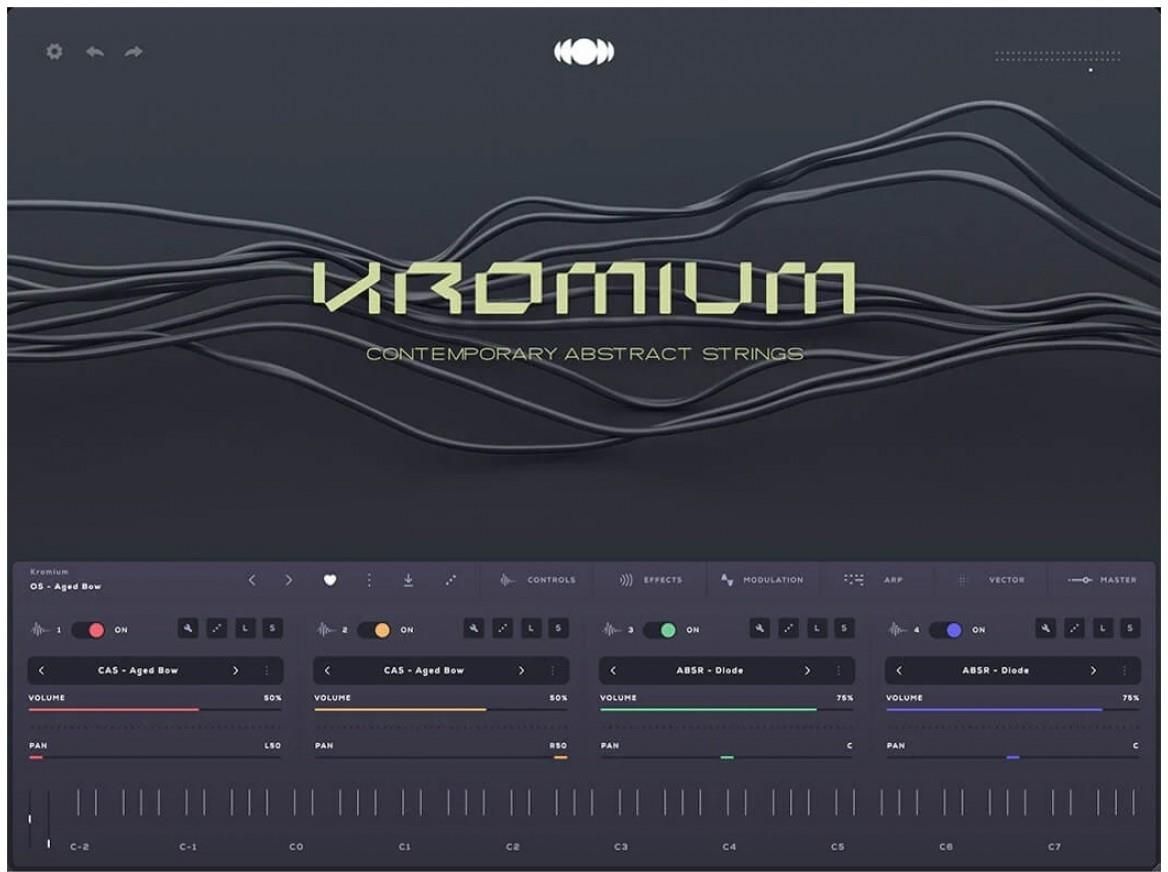Open the settings gear icon
The width and height of the screenshot is (1168, 872).
(54, 51)
